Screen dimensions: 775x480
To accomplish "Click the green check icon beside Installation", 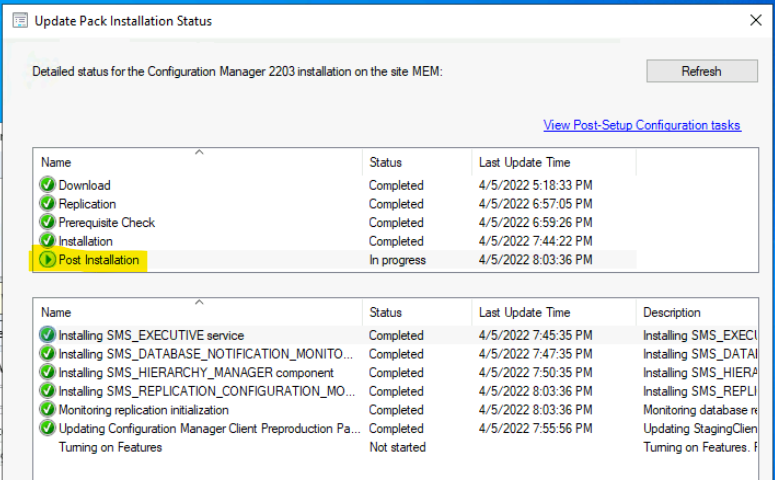I will (x=47, y=241).
